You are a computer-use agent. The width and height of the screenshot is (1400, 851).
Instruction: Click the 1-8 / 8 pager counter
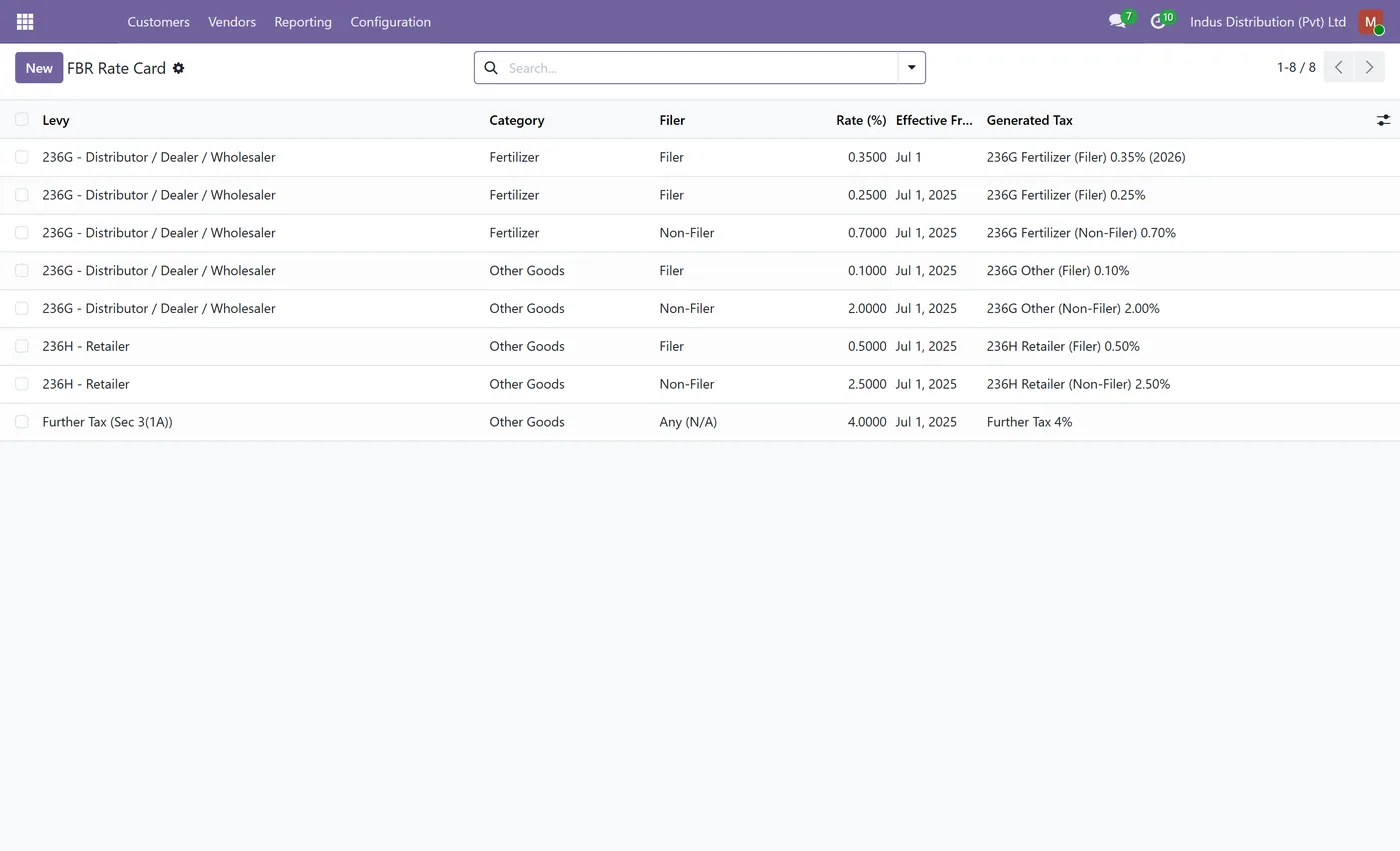click(1296, 68)
